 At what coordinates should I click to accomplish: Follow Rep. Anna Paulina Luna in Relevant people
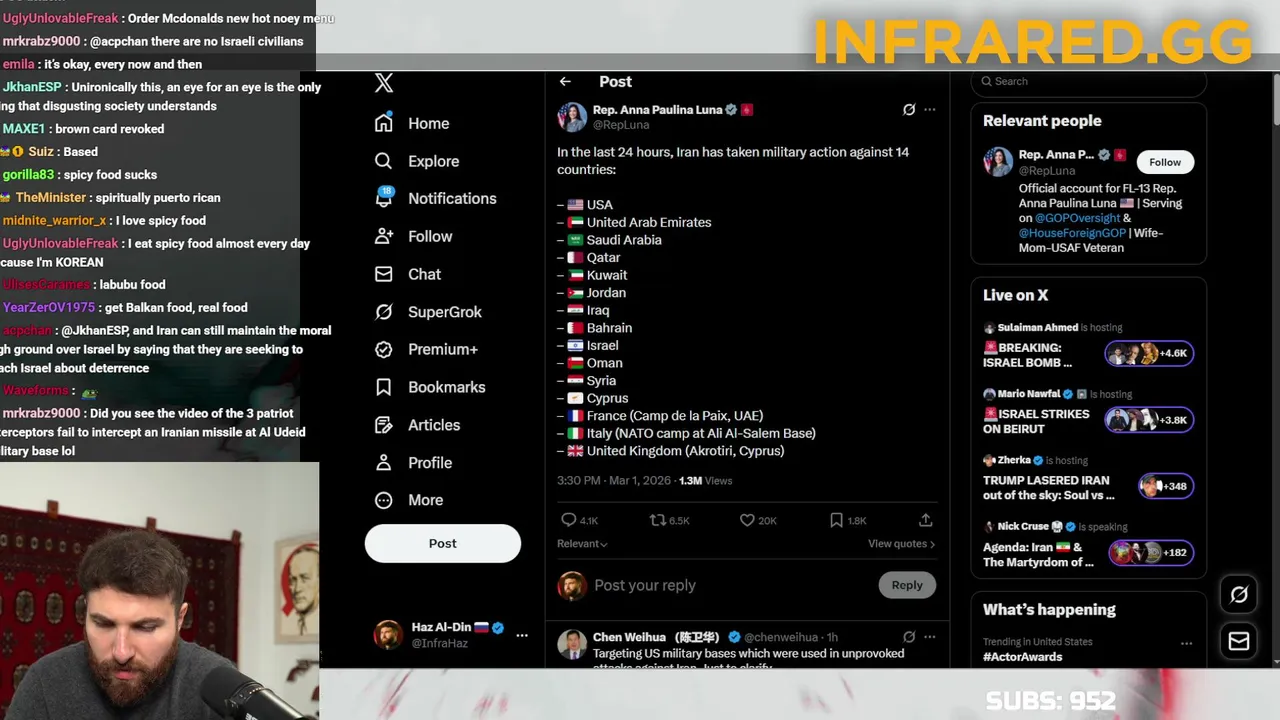(x=1165, y=162)
